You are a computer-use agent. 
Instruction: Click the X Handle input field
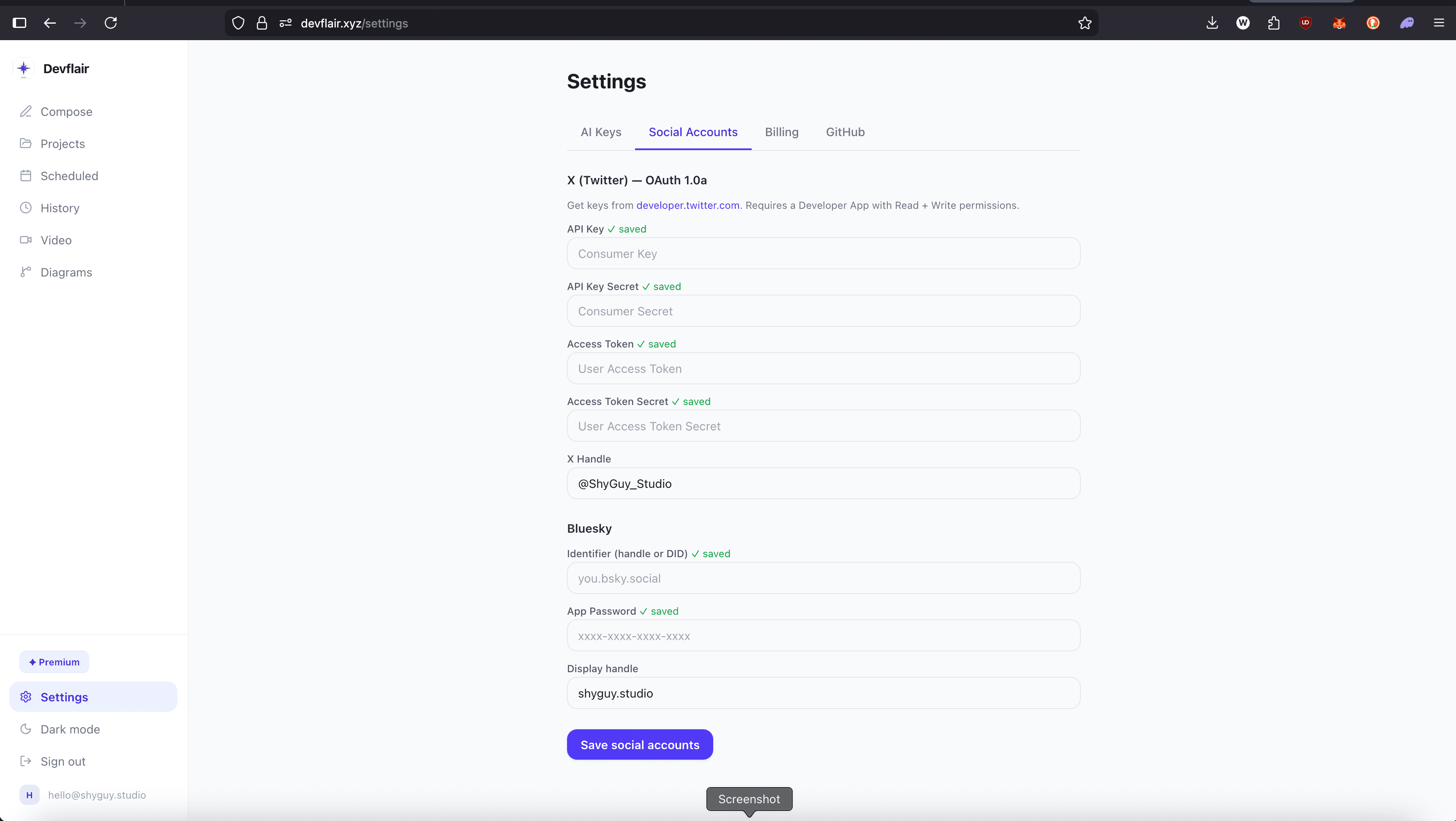(823, 484)
